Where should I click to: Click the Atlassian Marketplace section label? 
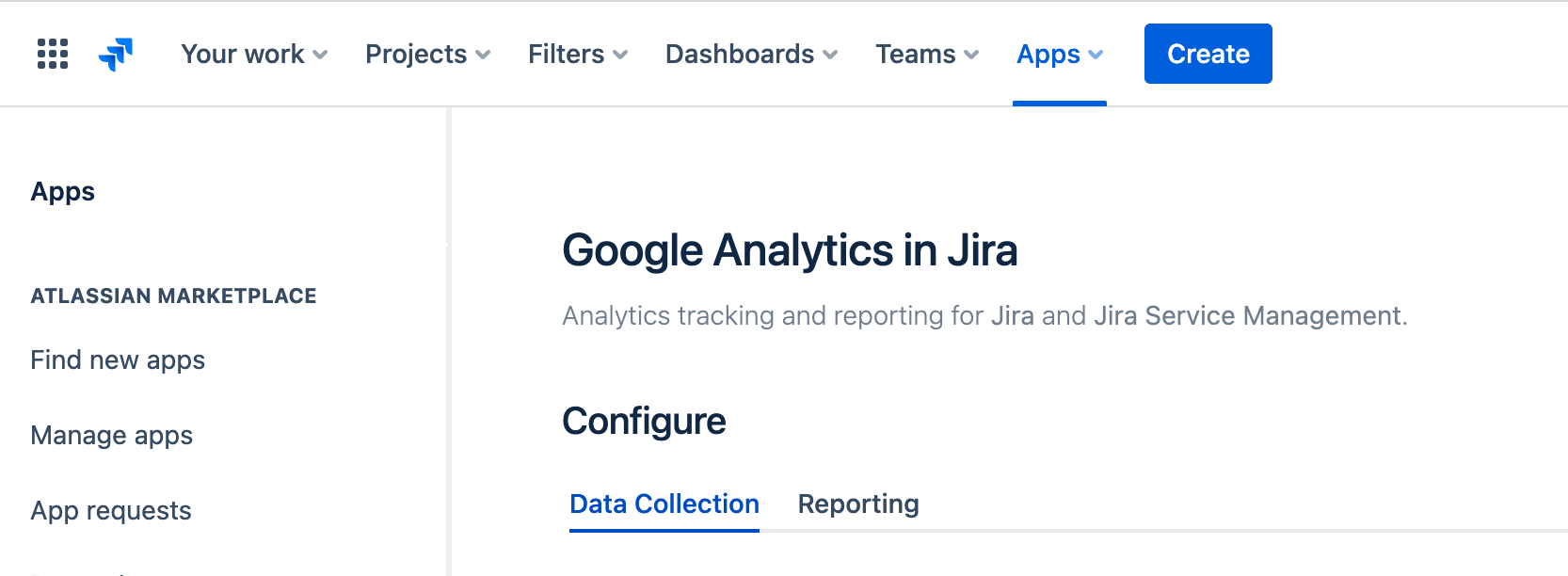click(x=173, y=296)
